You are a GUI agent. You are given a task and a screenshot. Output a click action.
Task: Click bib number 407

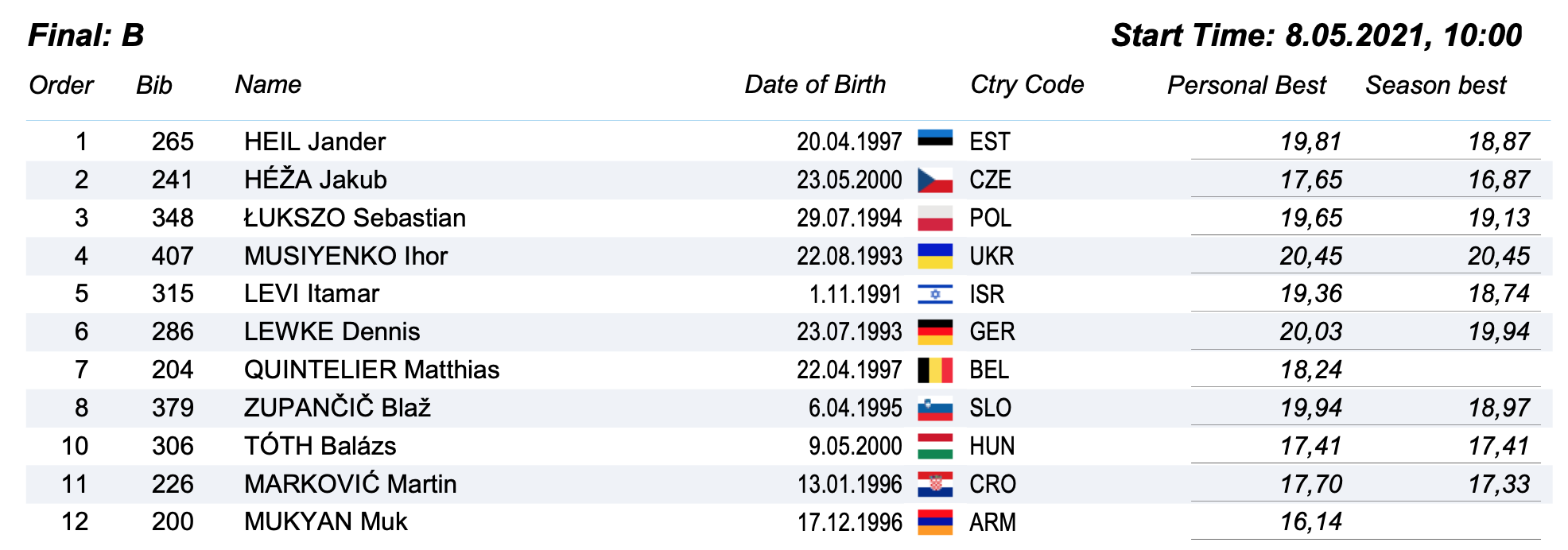pyautogui.click(x=173, y=256)
